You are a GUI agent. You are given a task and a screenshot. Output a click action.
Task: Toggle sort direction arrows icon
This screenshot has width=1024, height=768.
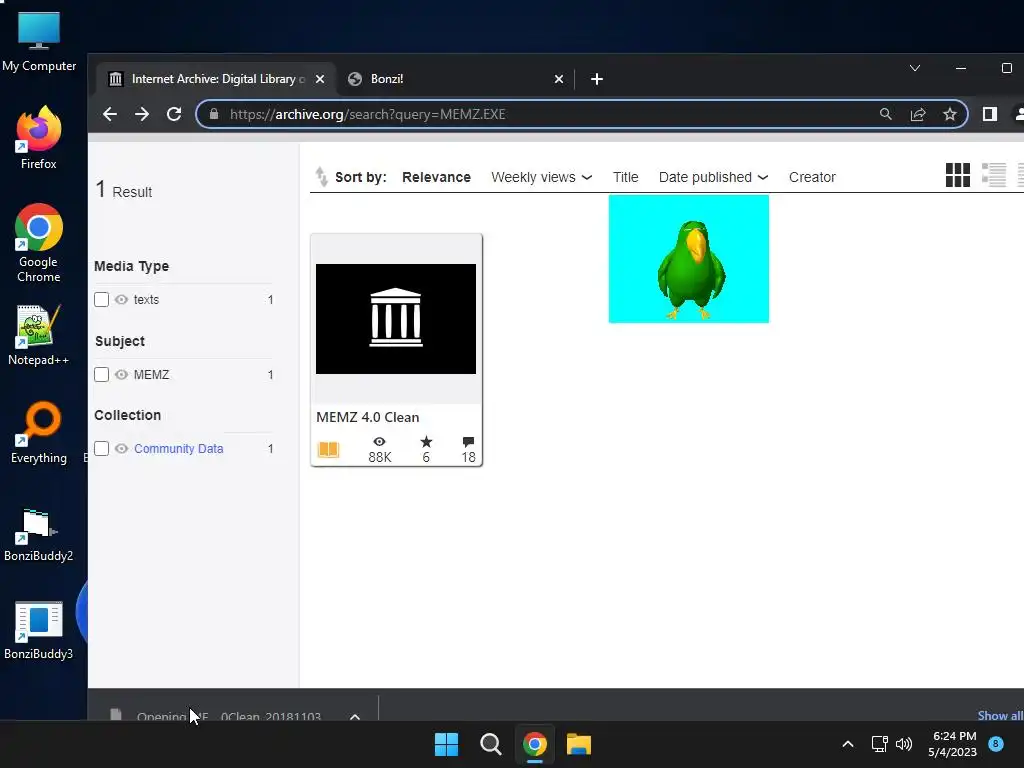(321, 176)
